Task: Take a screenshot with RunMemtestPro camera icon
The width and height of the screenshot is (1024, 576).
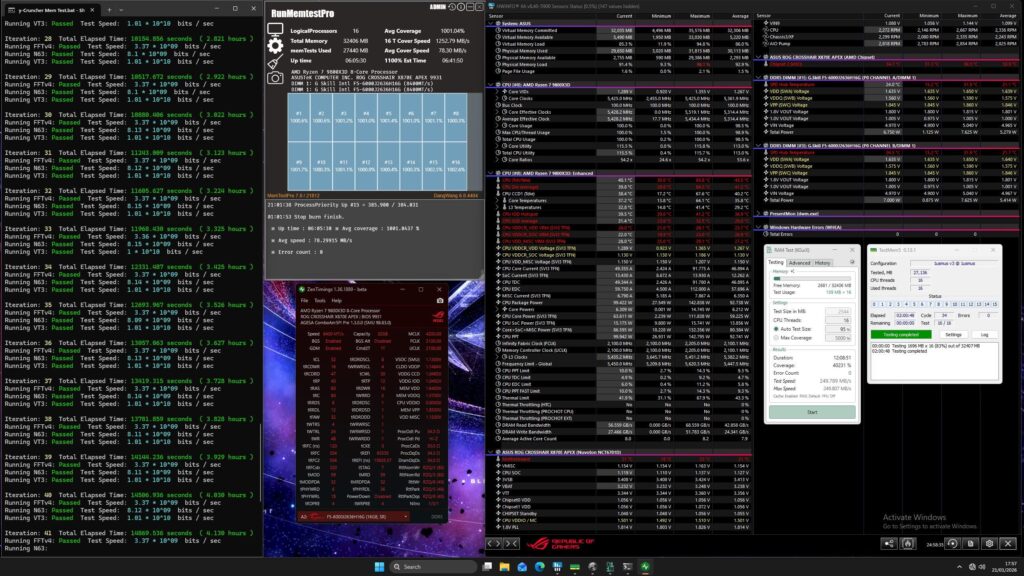Action: coord(275,78)
